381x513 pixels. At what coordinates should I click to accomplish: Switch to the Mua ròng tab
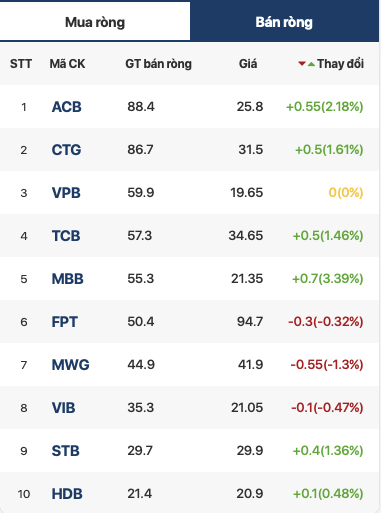click(95, 22)
